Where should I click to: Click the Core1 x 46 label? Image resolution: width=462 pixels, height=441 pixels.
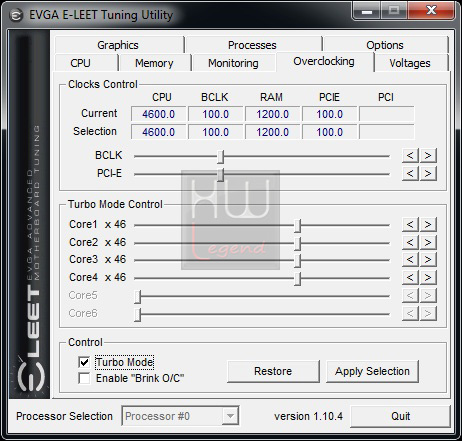[98, 224]
